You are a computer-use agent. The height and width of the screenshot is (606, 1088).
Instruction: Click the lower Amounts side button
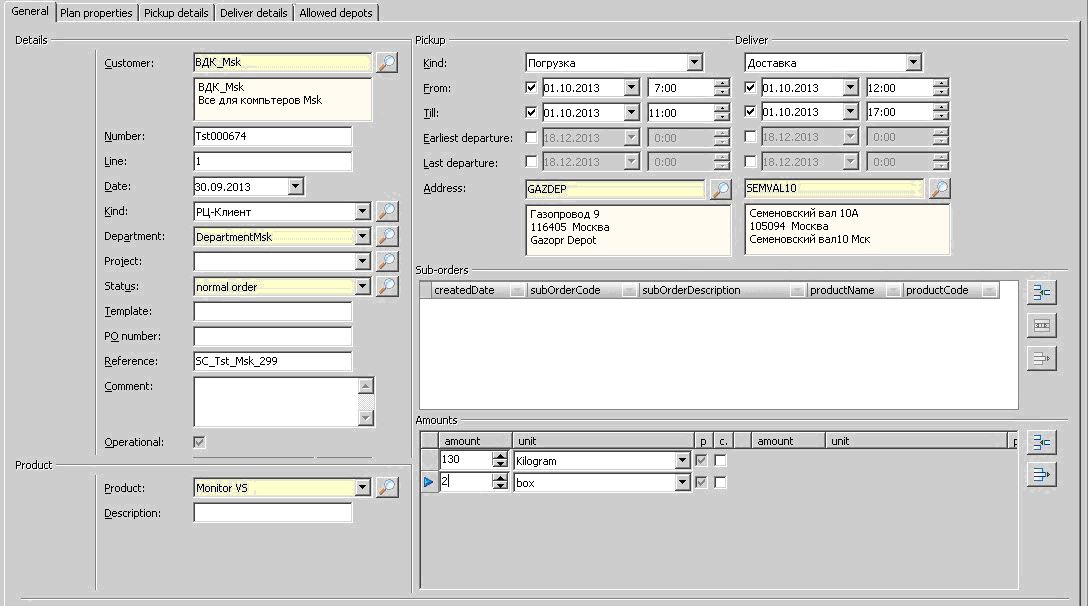[1042, 475]
